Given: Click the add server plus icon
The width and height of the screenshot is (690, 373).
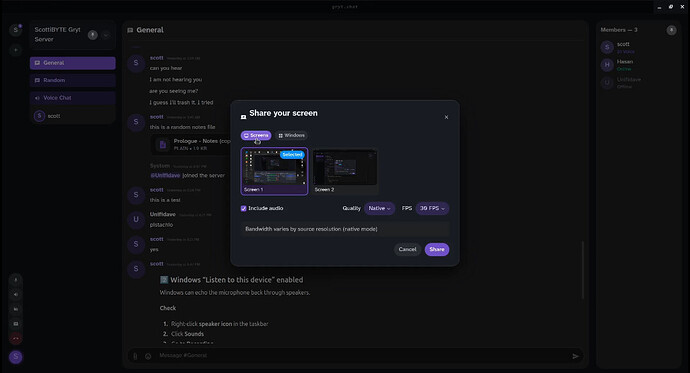Looking at the screenshot, I should click(x=16, y=50).
